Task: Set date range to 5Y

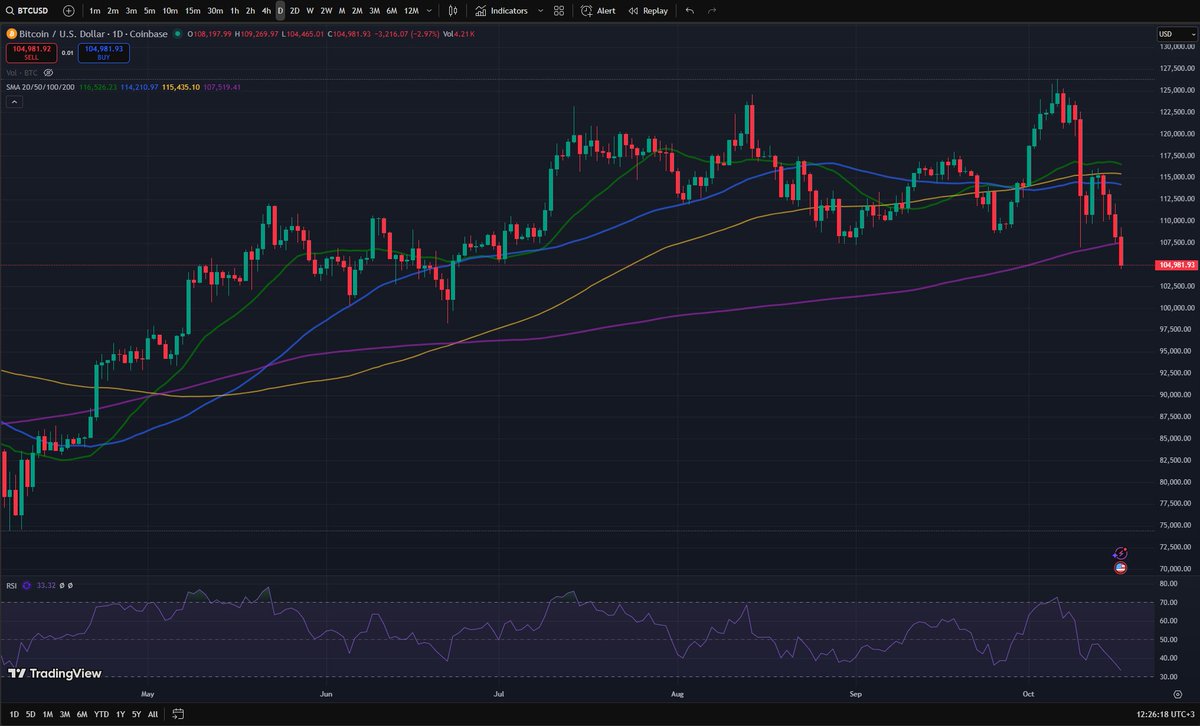Action: [136, 713]
